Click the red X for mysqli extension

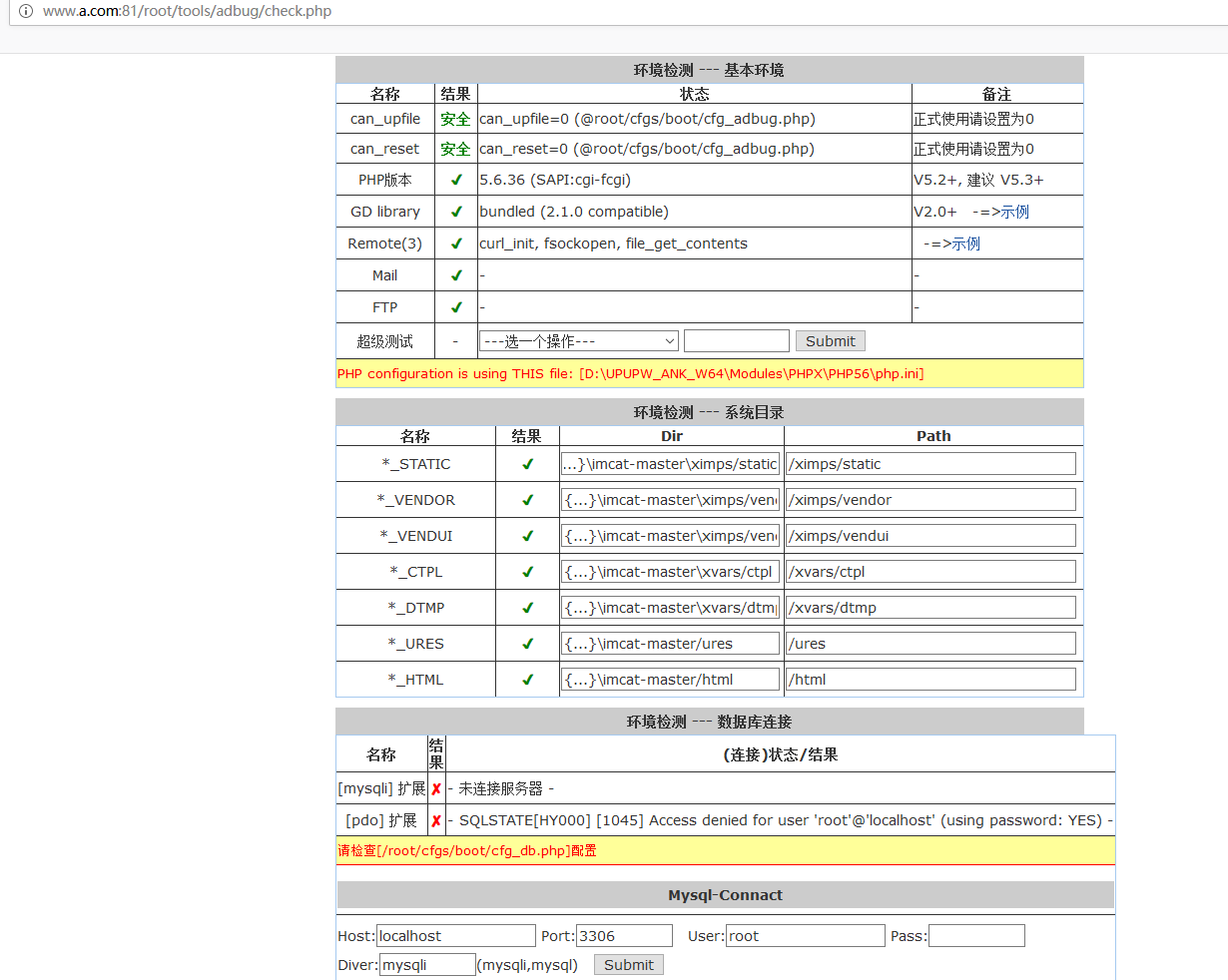click(x=436, y=789)
